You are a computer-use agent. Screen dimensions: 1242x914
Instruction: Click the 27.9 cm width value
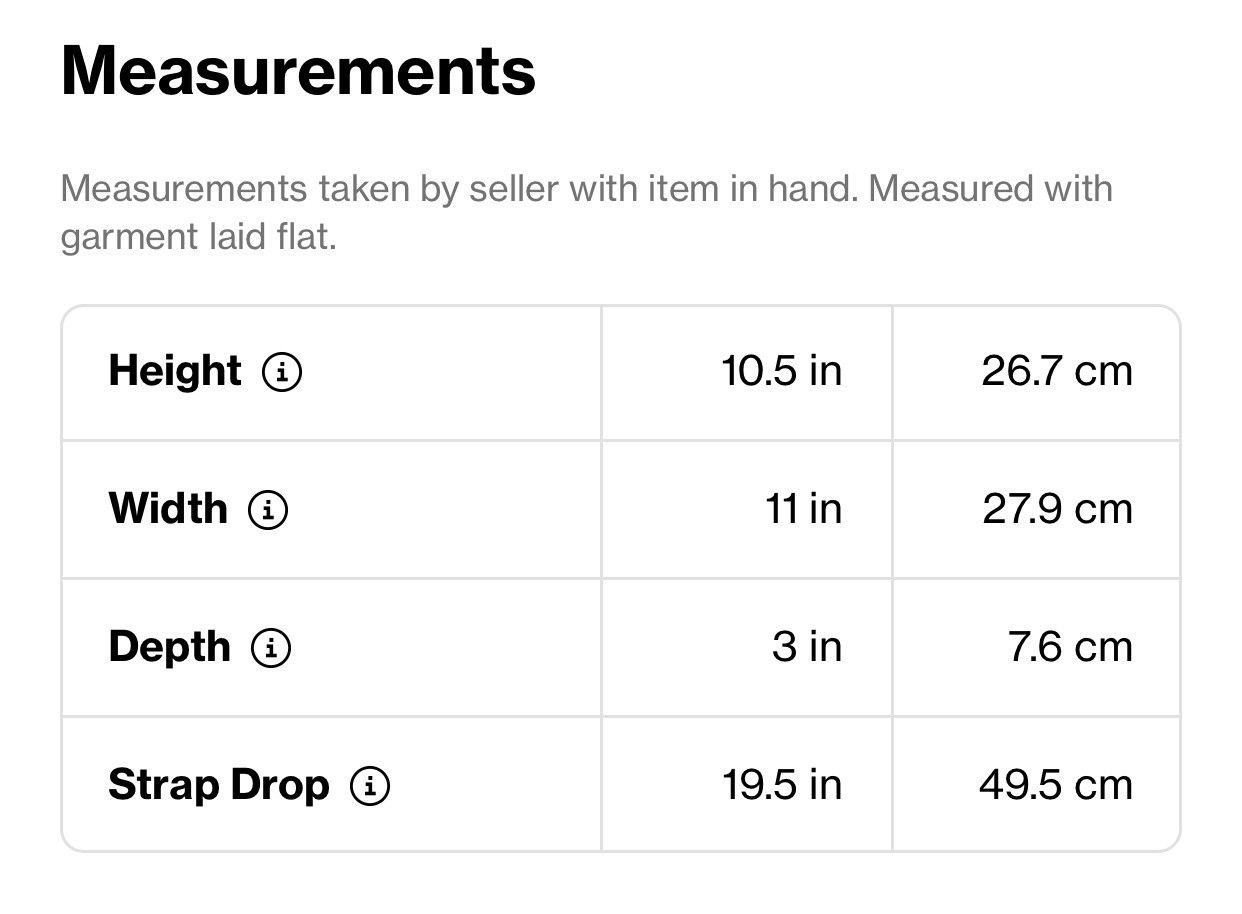[1058, 509]
